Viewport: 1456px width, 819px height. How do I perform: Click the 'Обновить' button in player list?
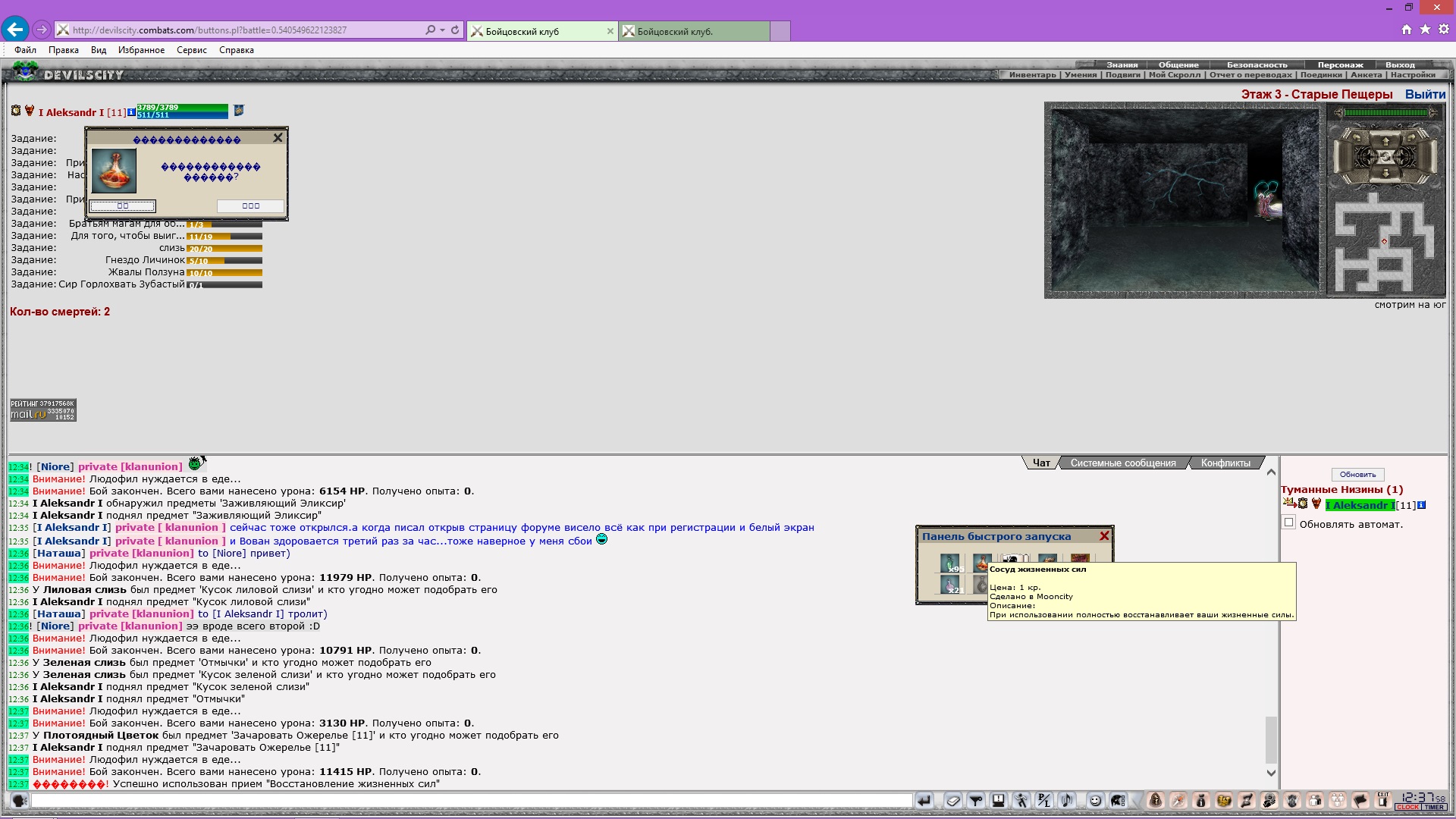coord(1357,475)
